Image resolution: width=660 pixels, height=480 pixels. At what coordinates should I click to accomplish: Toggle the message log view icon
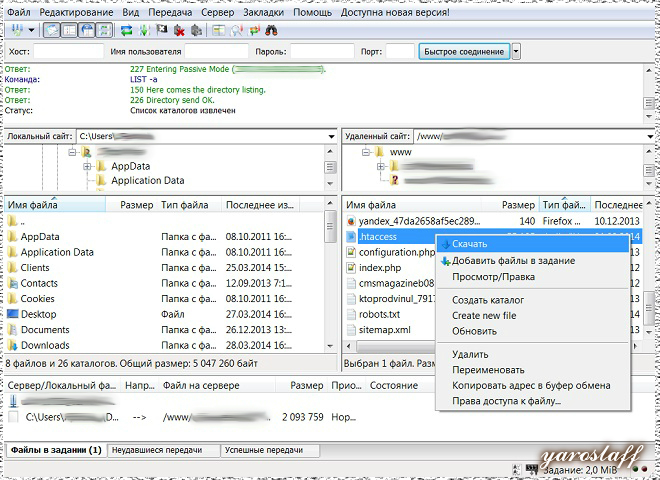tap(52, 31)
